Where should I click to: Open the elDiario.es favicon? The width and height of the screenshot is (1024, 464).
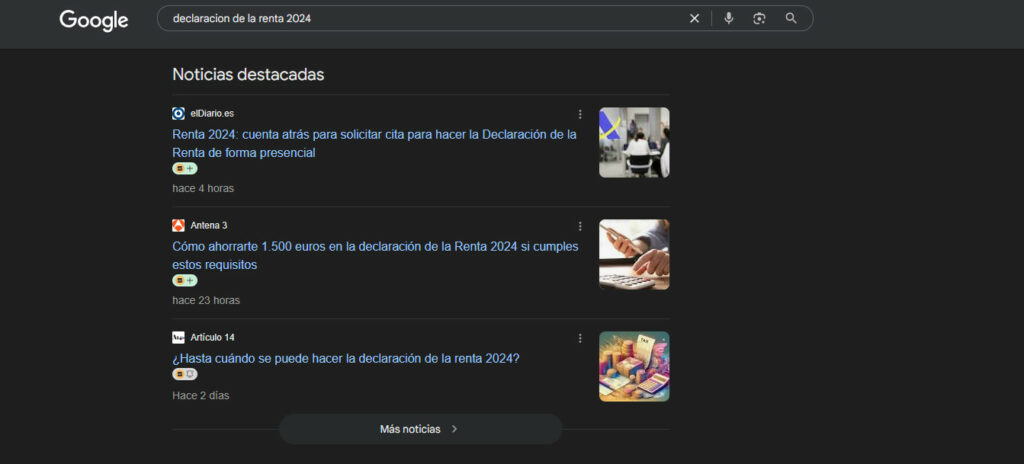pos(178,114)
